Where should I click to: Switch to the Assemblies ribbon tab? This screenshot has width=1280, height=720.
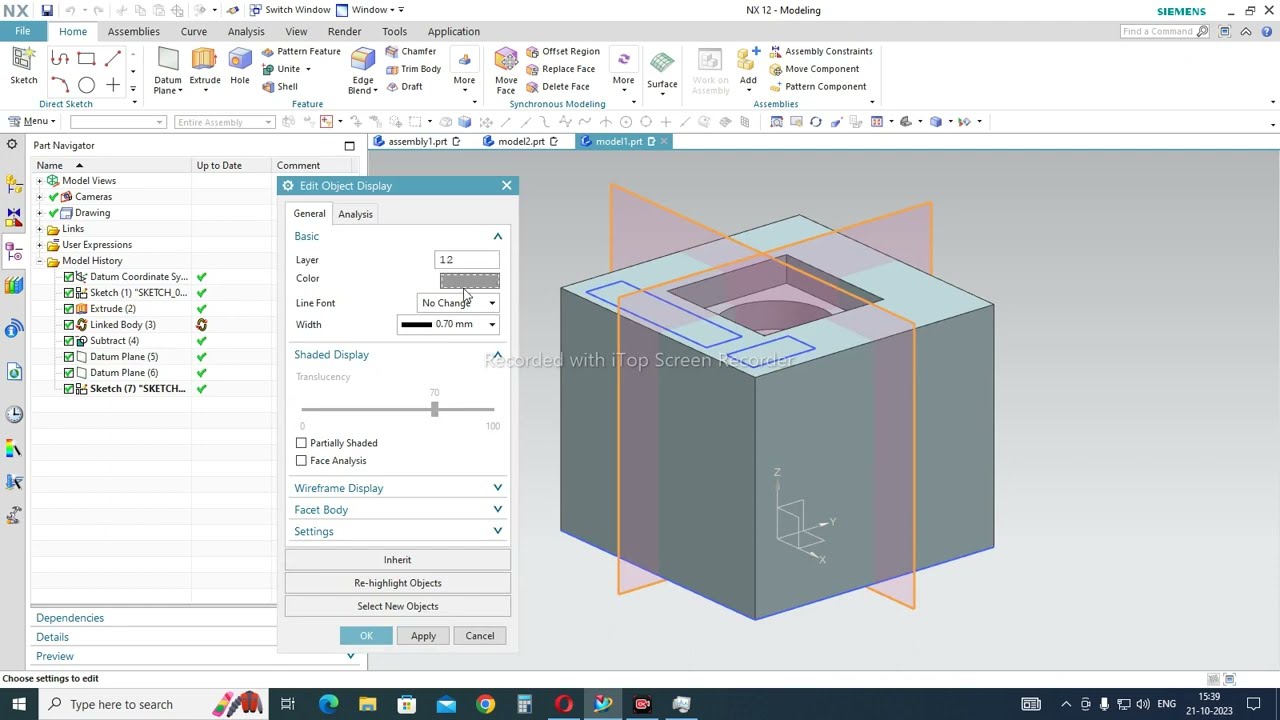[x=133, y=31]
